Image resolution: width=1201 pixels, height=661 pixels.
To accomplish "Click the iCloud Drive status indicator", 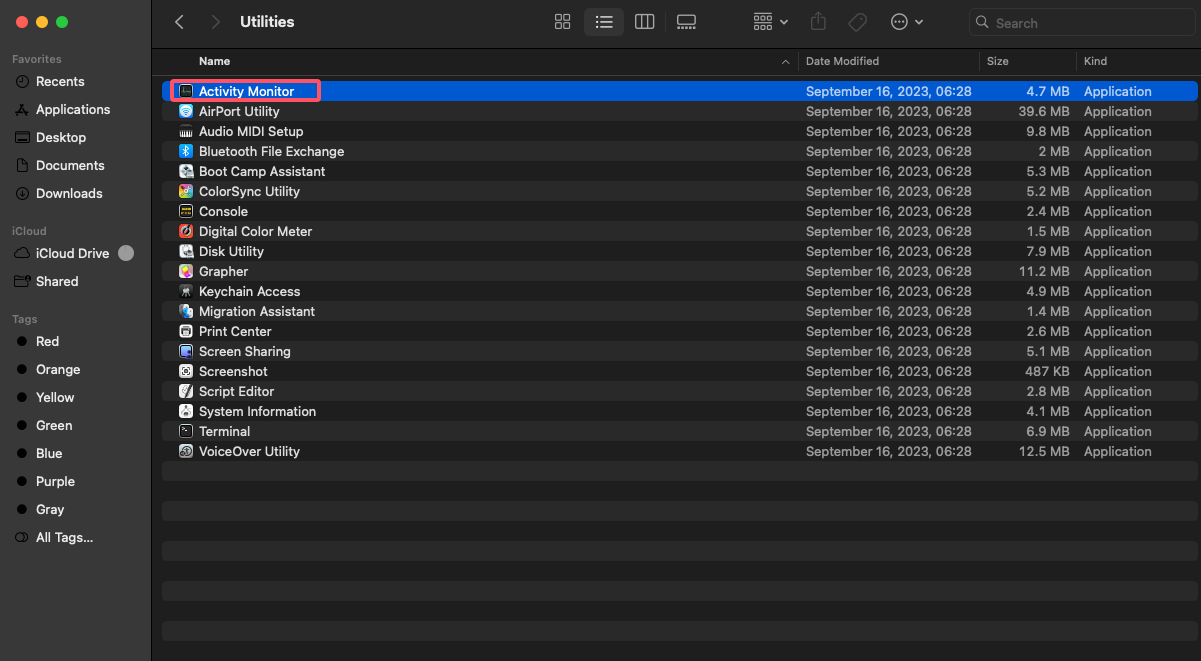I will tap(126, 253).
